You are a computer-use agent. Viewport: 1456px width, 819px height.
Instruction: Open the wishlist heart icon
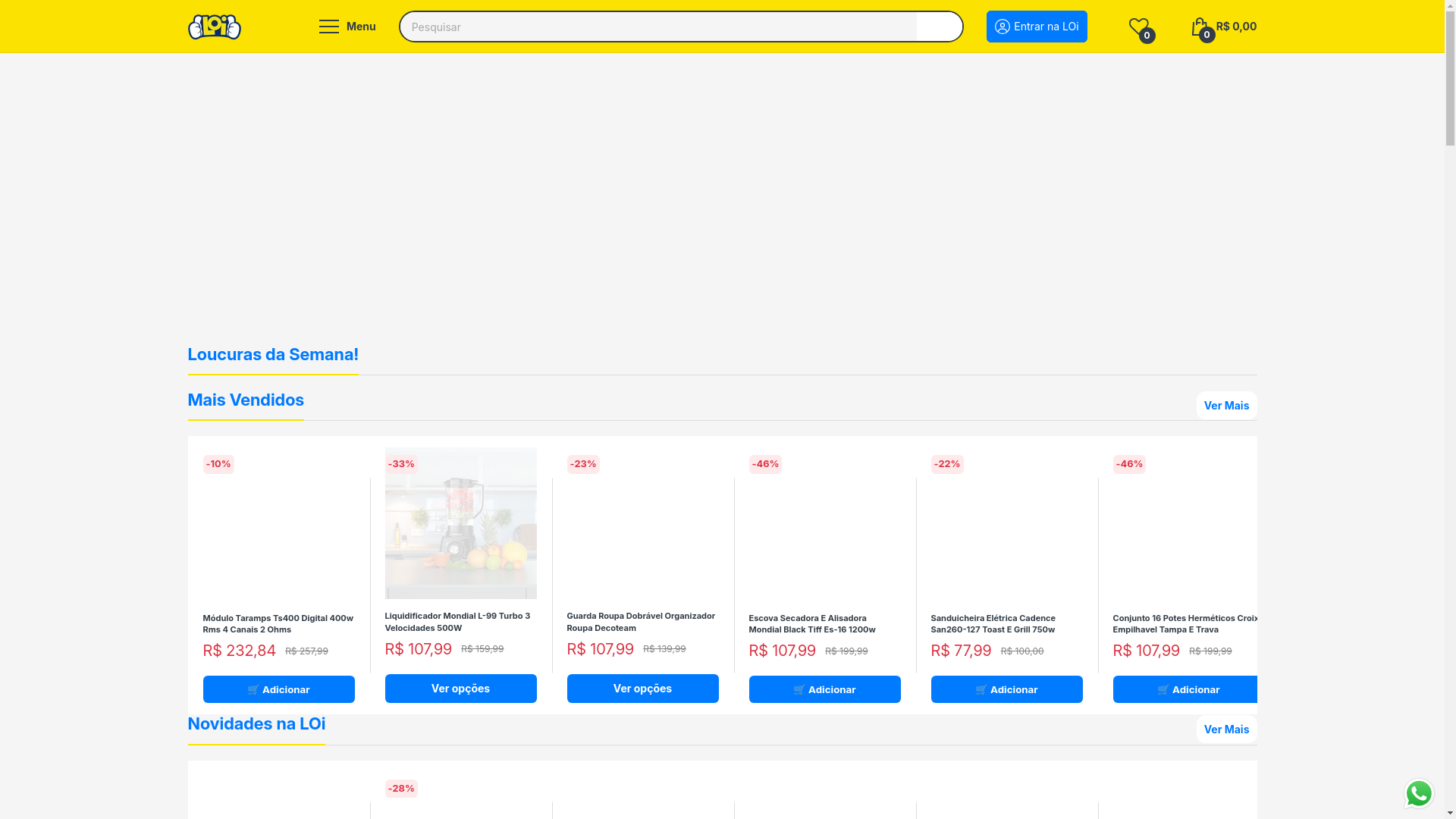1138,27
